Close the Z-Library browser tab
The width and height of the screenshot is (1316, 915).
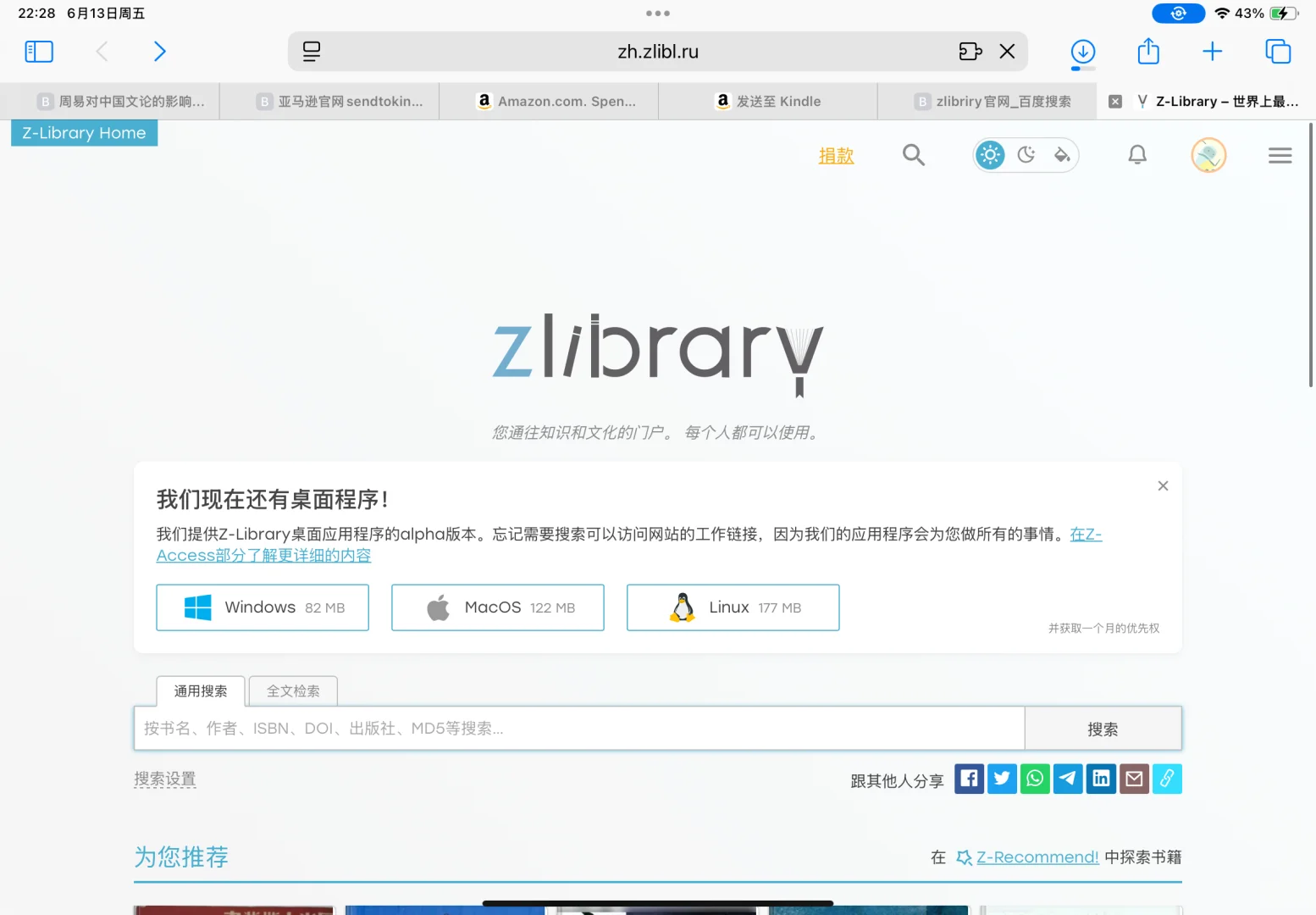[x=1115, y=102]
